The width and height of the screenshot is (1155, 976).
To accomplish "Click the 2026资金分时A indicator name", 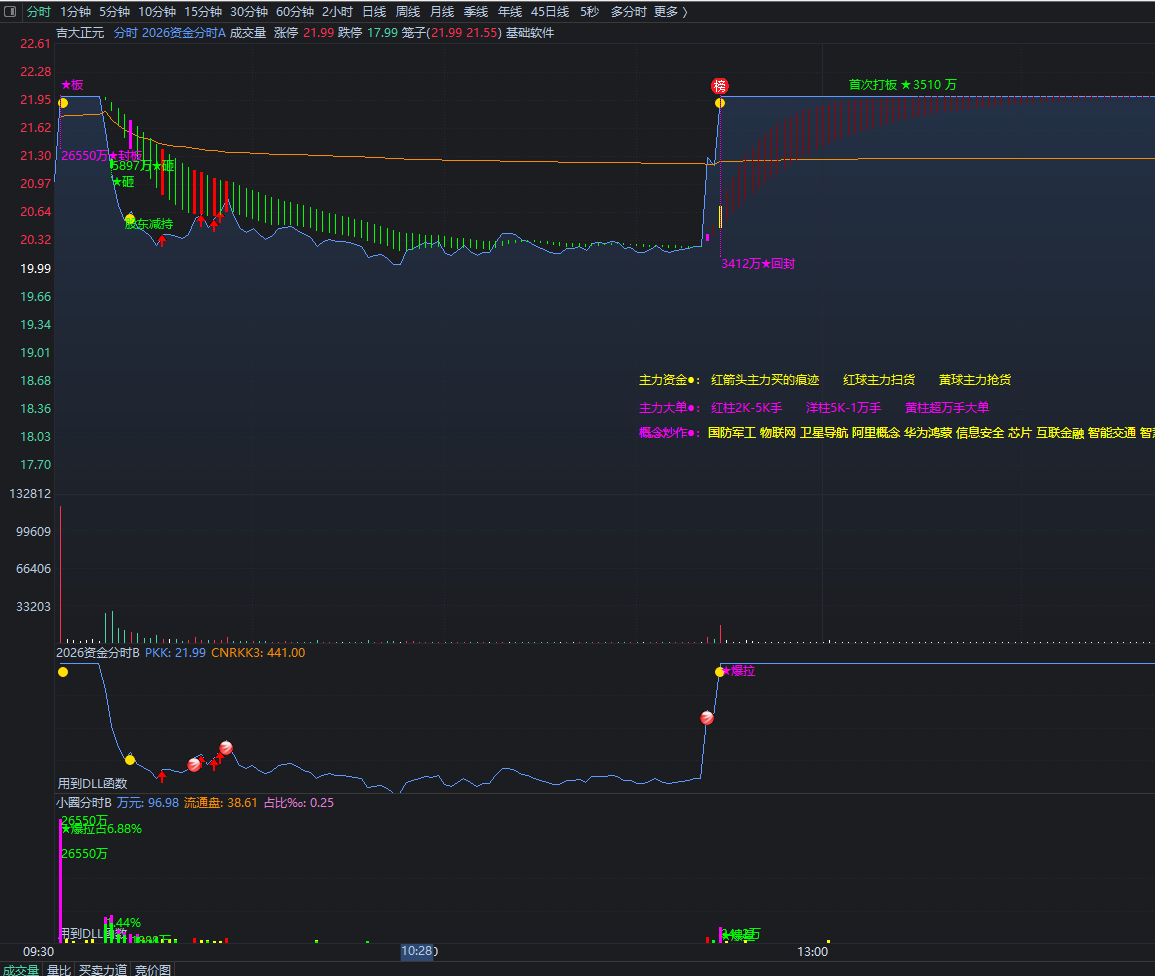I will [183, 33].
